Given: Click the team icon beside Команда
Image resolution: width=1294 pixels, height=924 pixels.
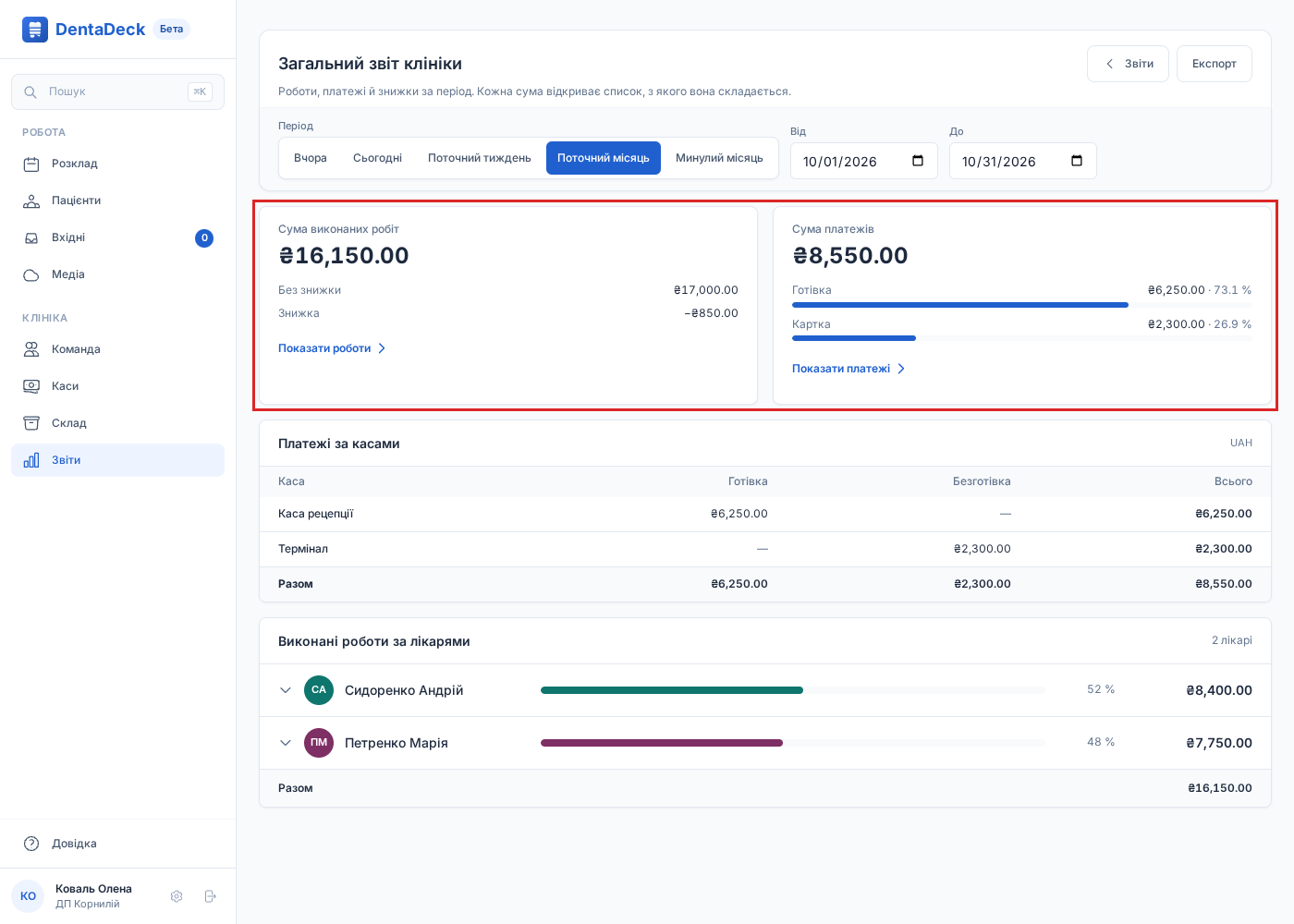Looking at the screenshot, I should (31, 349).
